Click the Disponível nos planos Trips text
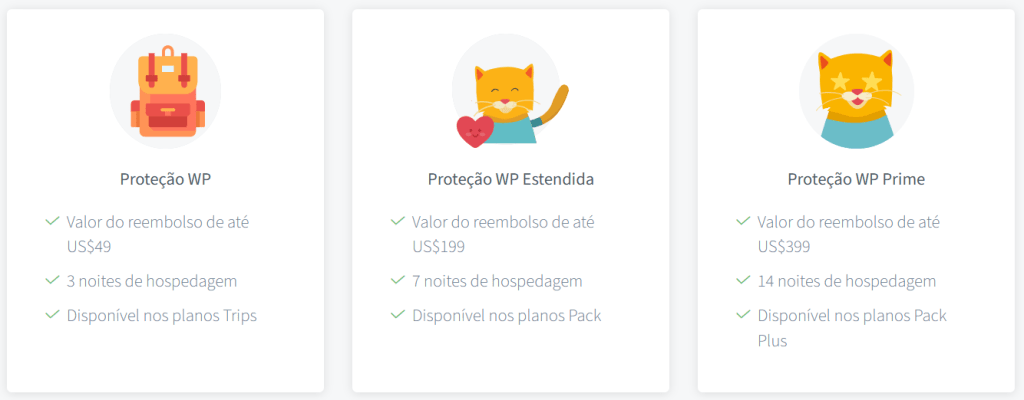 click(162, 316)
